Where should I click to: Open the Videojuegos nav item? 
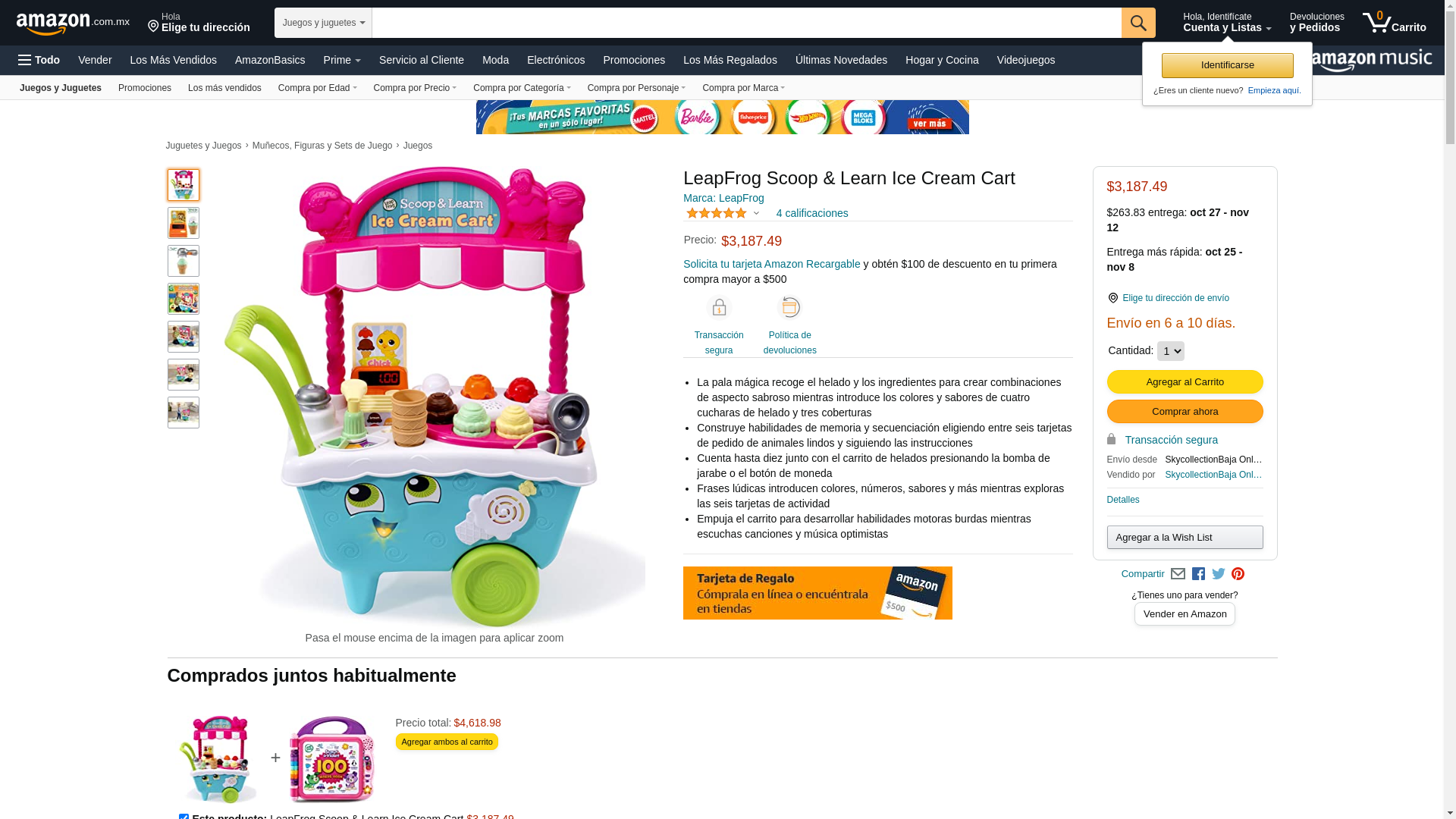[1025, 60]
